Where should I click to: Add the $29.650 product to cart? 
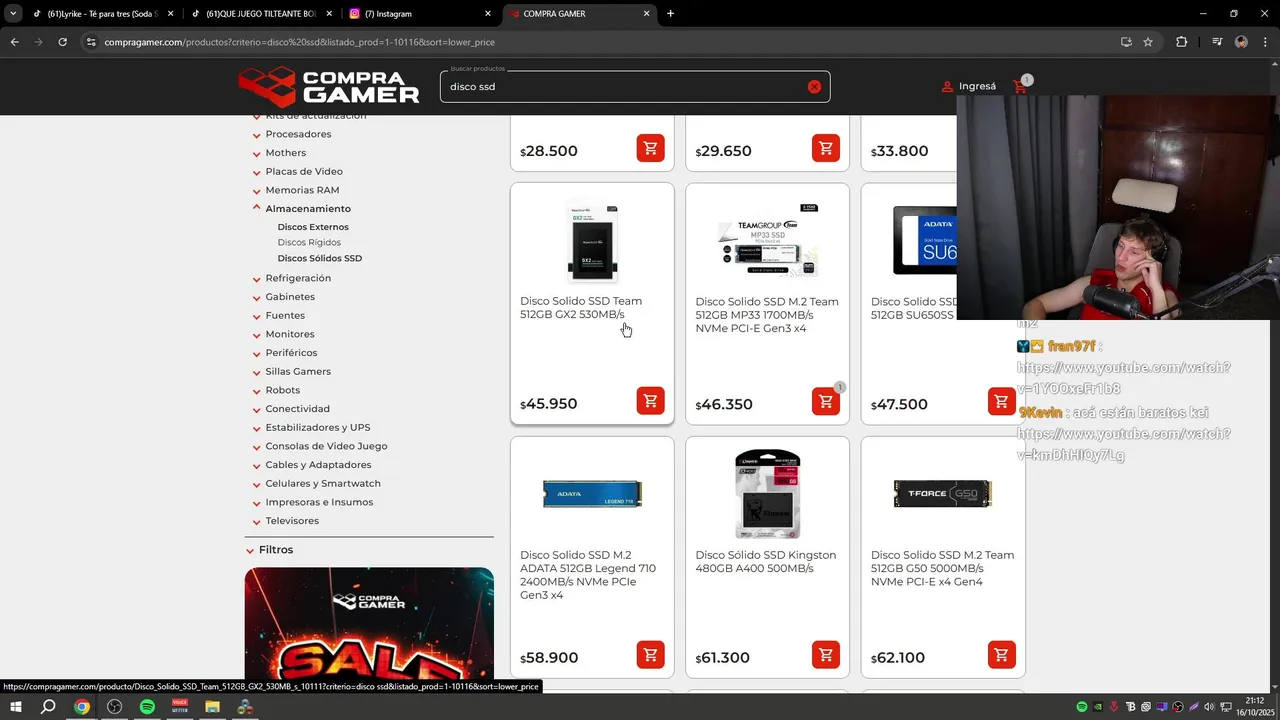pyautogui.click(x=825, y=148)
